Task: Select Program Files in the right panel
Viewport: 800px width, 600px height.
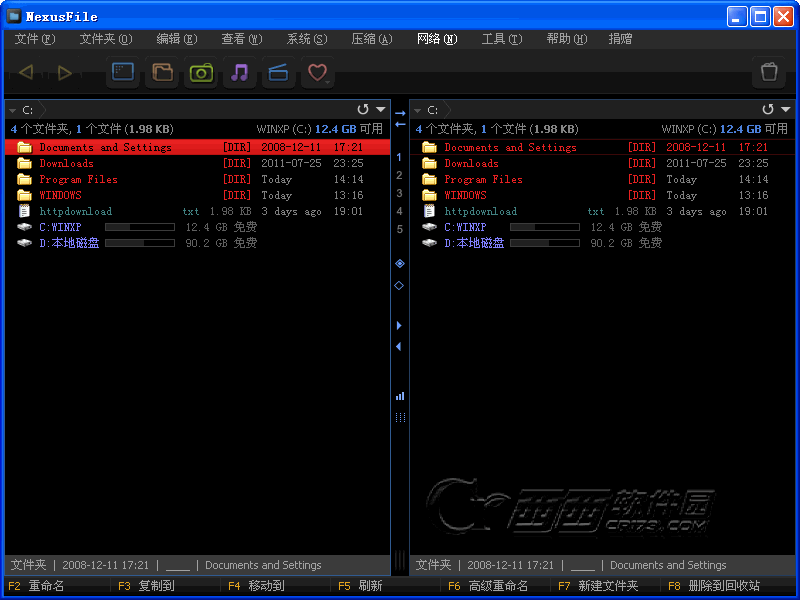Action: [x=603, y=179]
